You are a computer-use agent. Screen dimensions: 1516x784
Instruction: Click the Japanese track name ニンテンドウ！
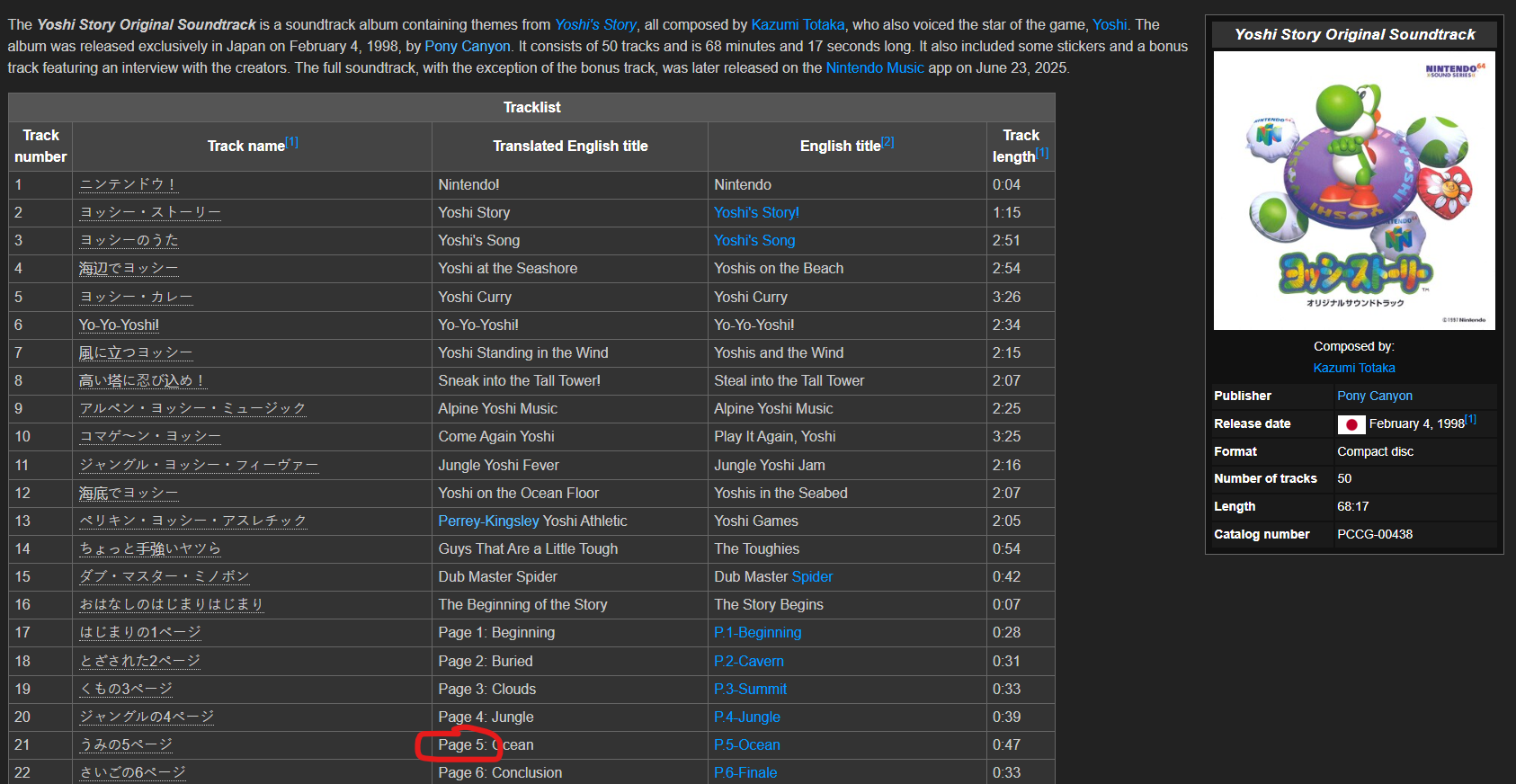(128, 184)
